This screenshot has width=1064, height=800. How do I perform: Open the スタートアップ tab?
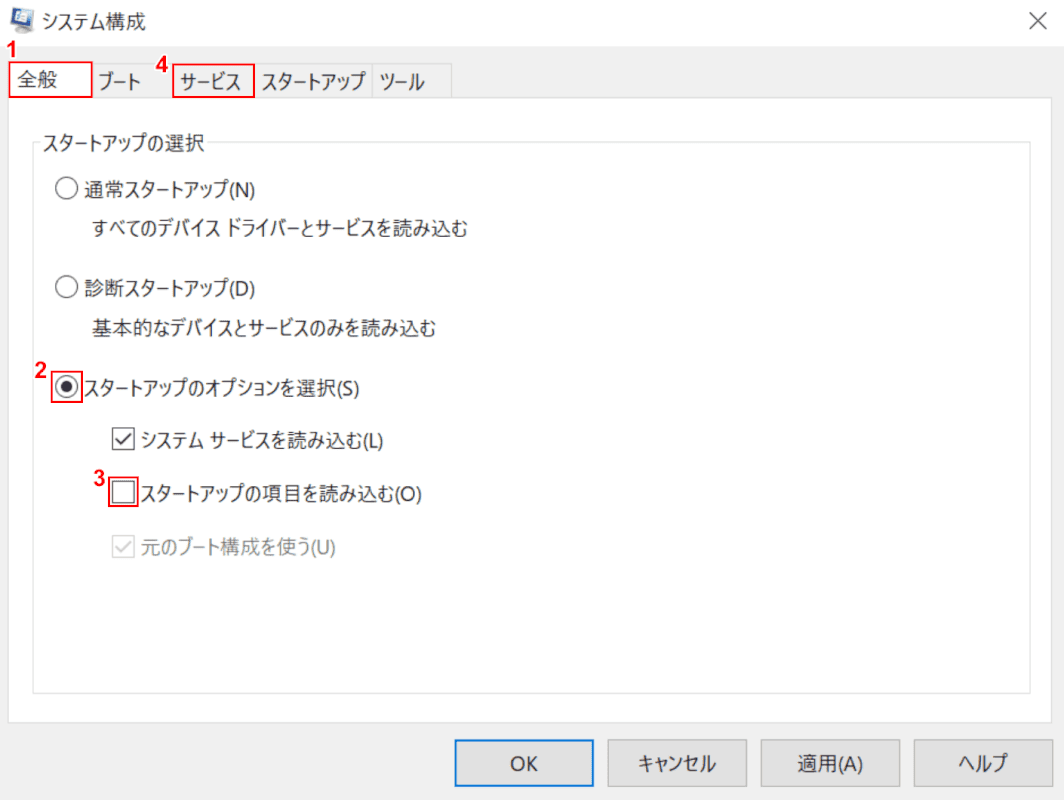(x=314, y=81)
